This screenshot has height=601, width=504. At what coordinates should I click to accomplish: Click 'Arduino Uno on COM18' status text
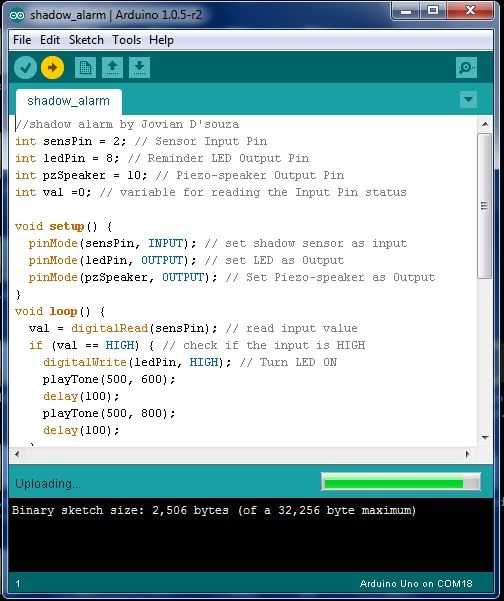coord(416,584)
